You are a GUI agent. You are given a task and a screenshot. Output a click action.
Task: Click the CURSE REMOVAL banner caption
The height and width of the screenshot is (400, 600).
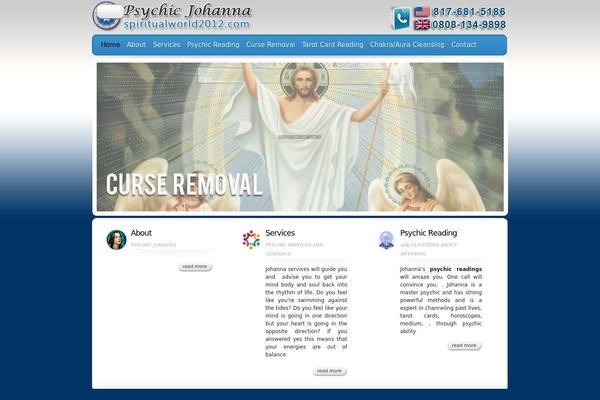point(184,184)
